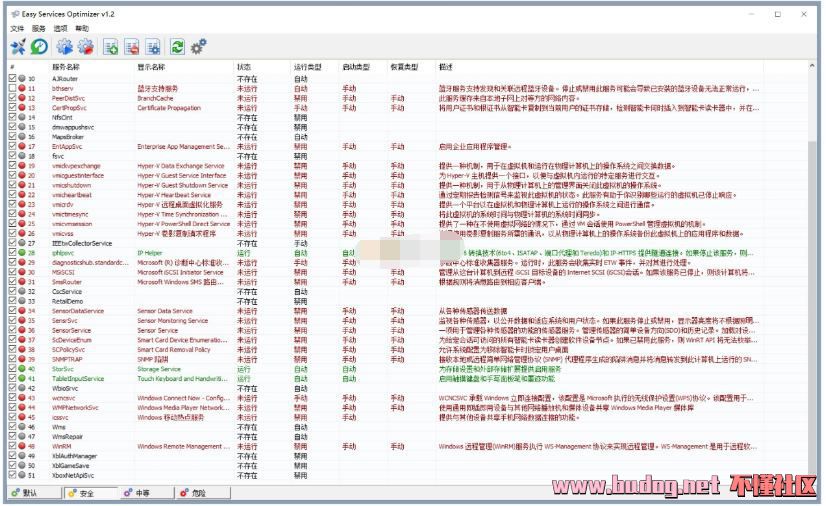Switch to the 中等 tab
This screenshot has width=826, height=506.
pos(147,493)
